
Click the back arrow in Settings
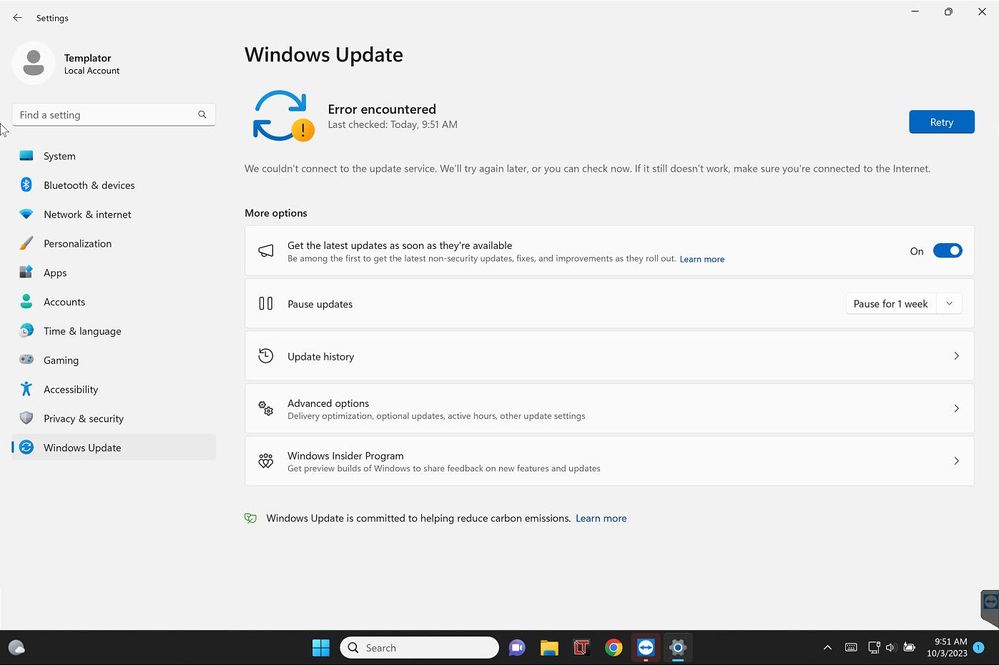17,18
